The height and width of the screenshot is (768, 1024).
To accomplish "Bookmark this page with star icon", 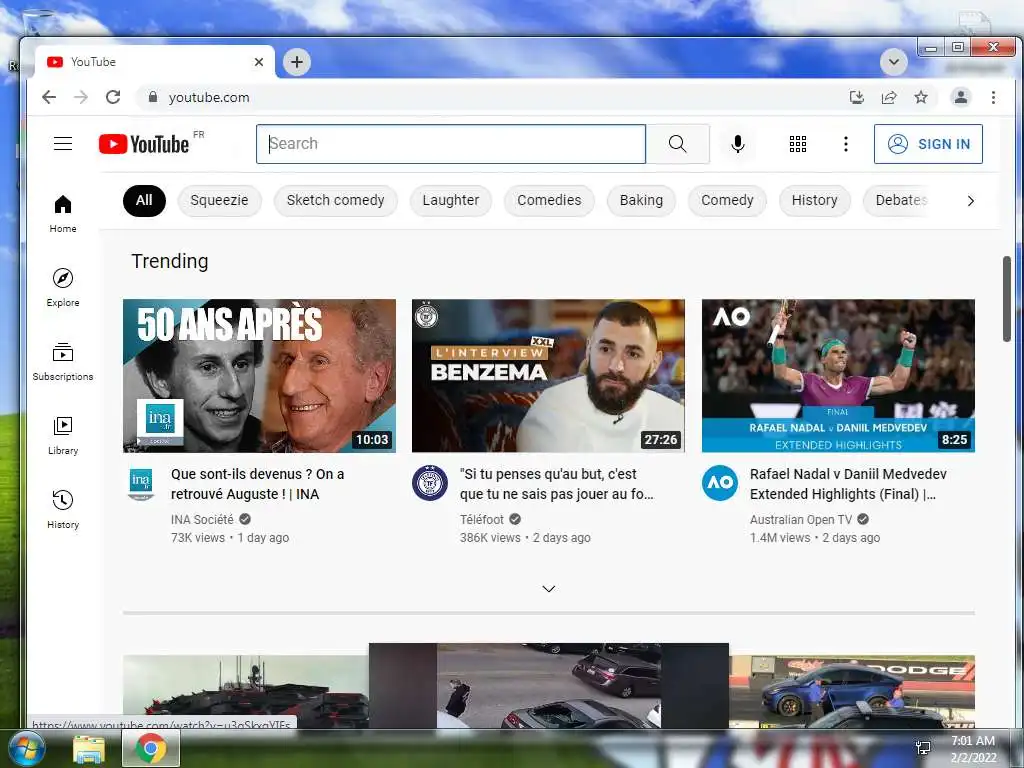I will click(x=921, y=97).
